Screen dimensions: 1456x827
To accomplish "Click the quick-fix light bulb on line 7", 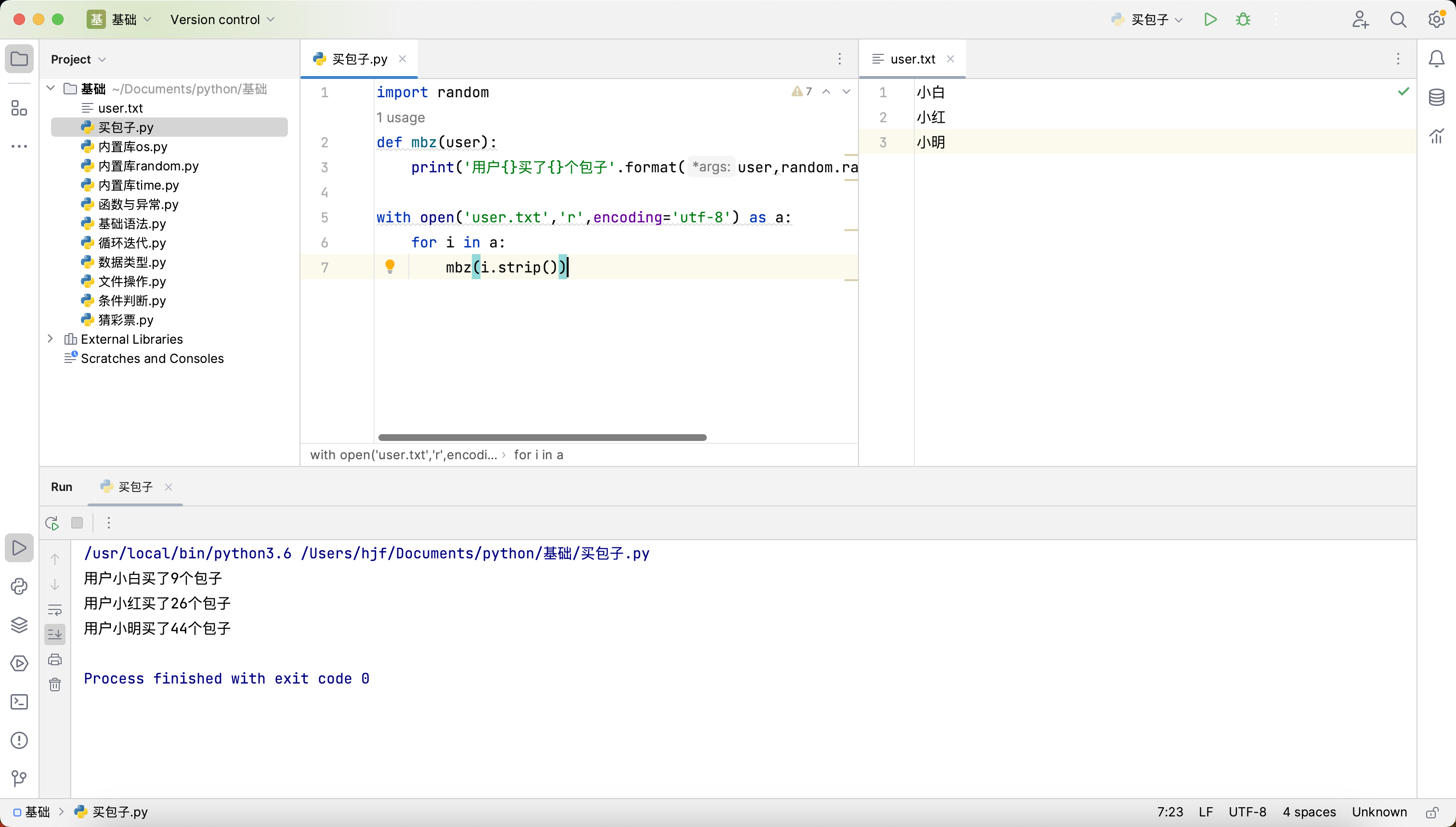I will [x=390, y=266].
